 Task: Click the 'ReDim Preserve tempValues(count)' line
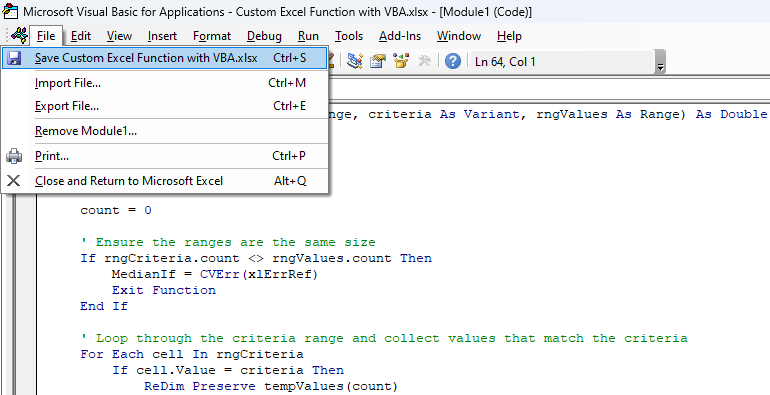pyautogui.click(x=271, y=386)
